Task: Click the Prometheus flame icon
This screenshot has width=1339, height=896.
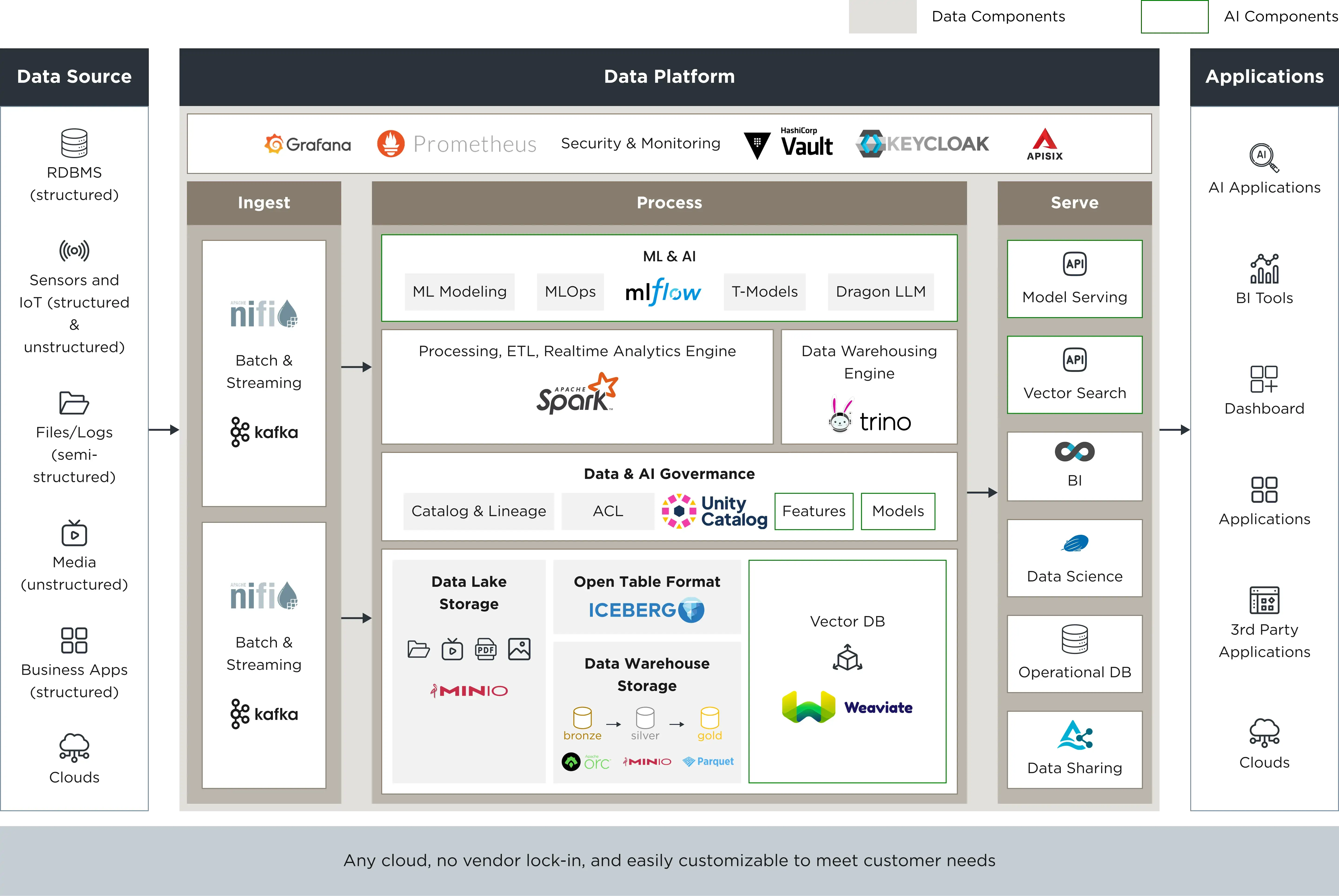Action: [x=391, y=143]
